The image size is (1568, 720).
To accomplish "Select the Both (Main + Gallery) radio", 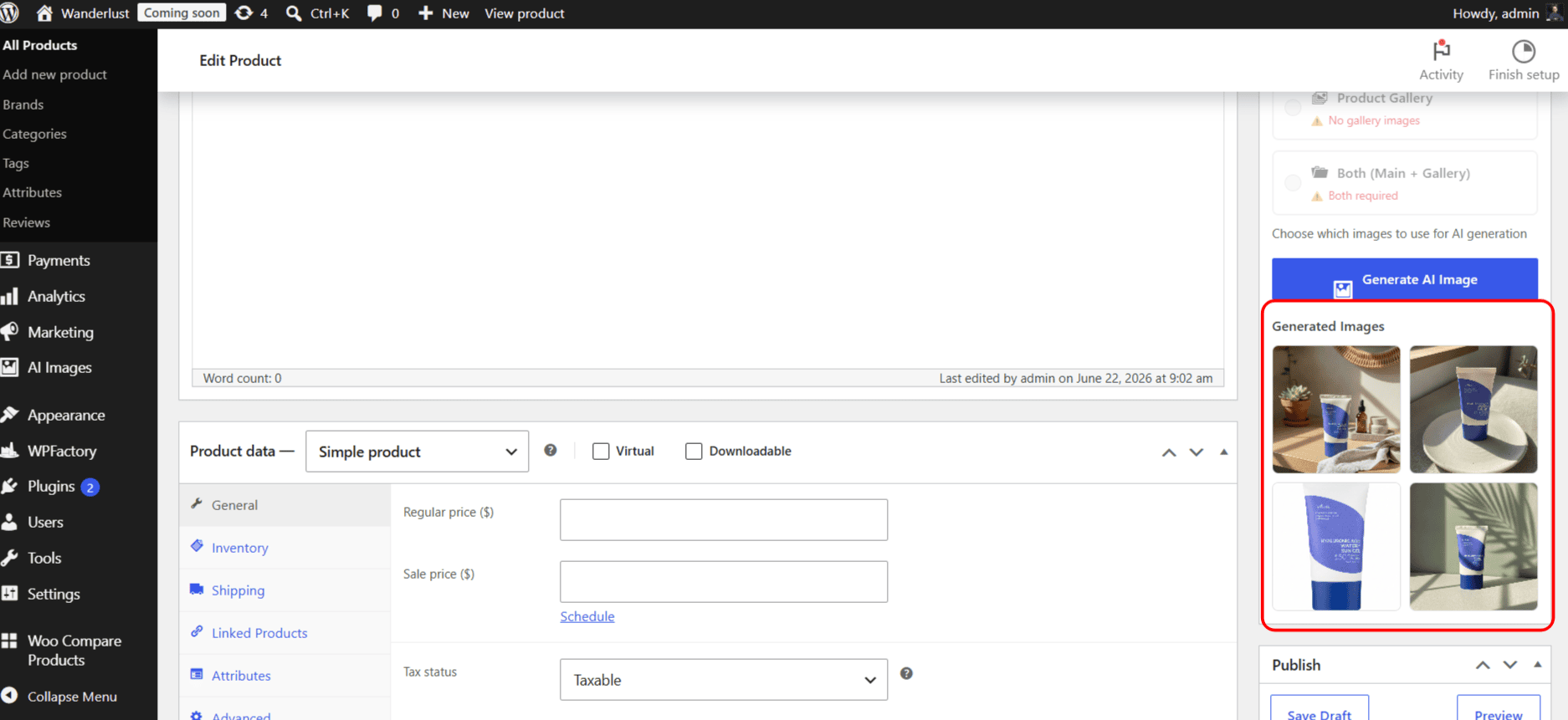I will (x=1293, y=182).
